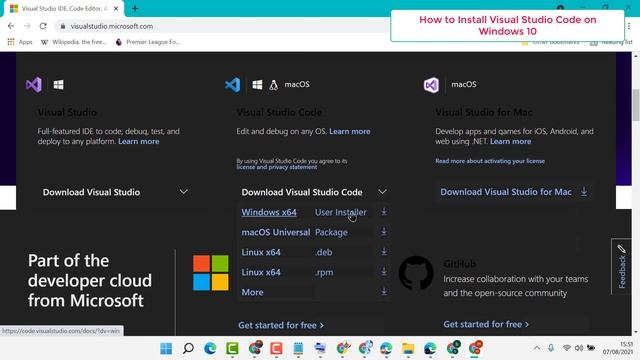Click Learn more under Visual Studio for Mac
The image size is (640, 360).
click(x=511, y=141)
